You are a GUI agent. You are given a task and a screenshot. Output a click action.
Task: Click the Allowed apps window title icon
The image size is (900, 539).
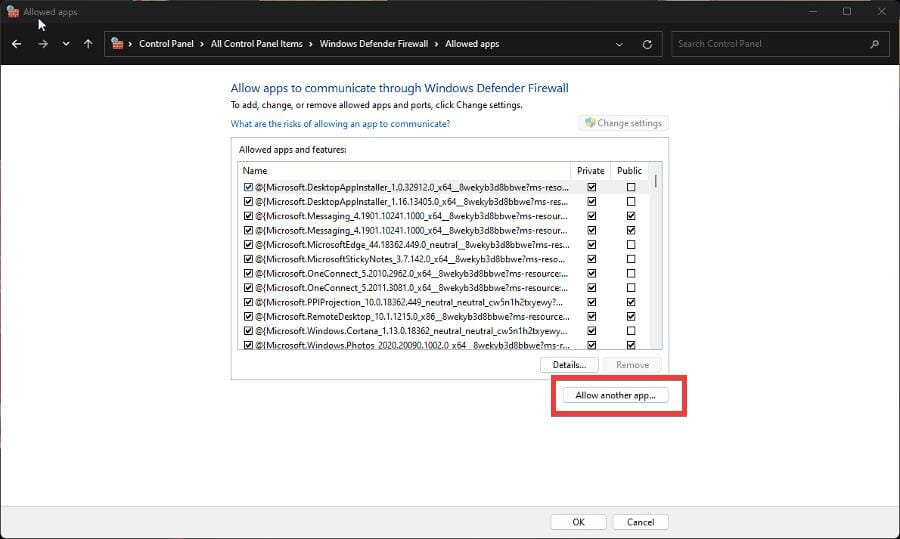click(13, 11)
